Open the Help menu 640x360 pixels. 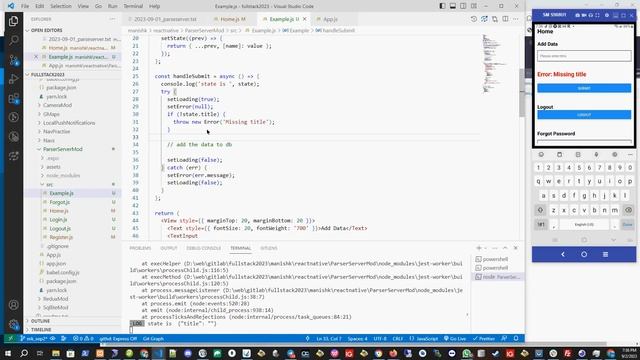pyautogui.click(x=154, y=6)
